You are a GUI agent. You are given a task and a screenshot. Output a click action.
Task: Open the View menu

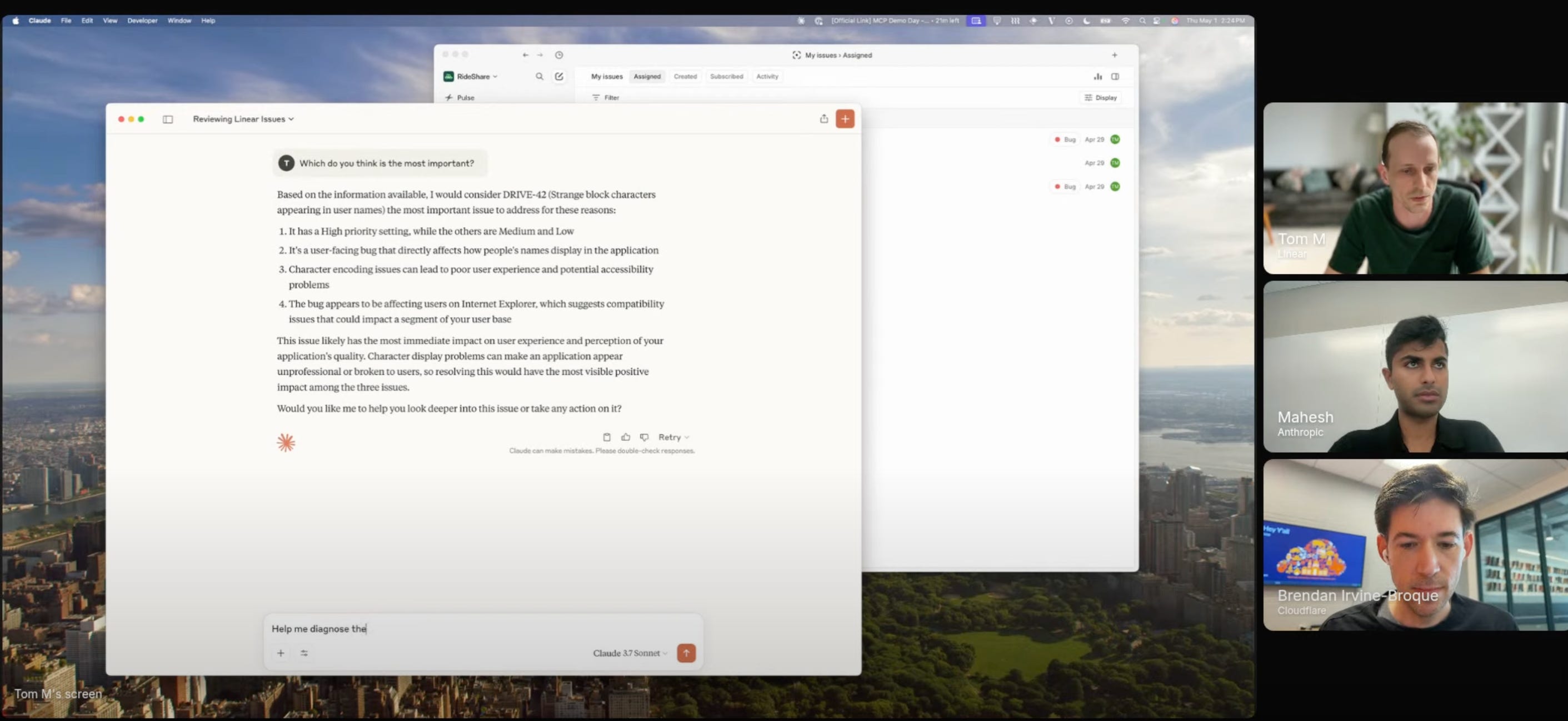(x=109, y=21)
